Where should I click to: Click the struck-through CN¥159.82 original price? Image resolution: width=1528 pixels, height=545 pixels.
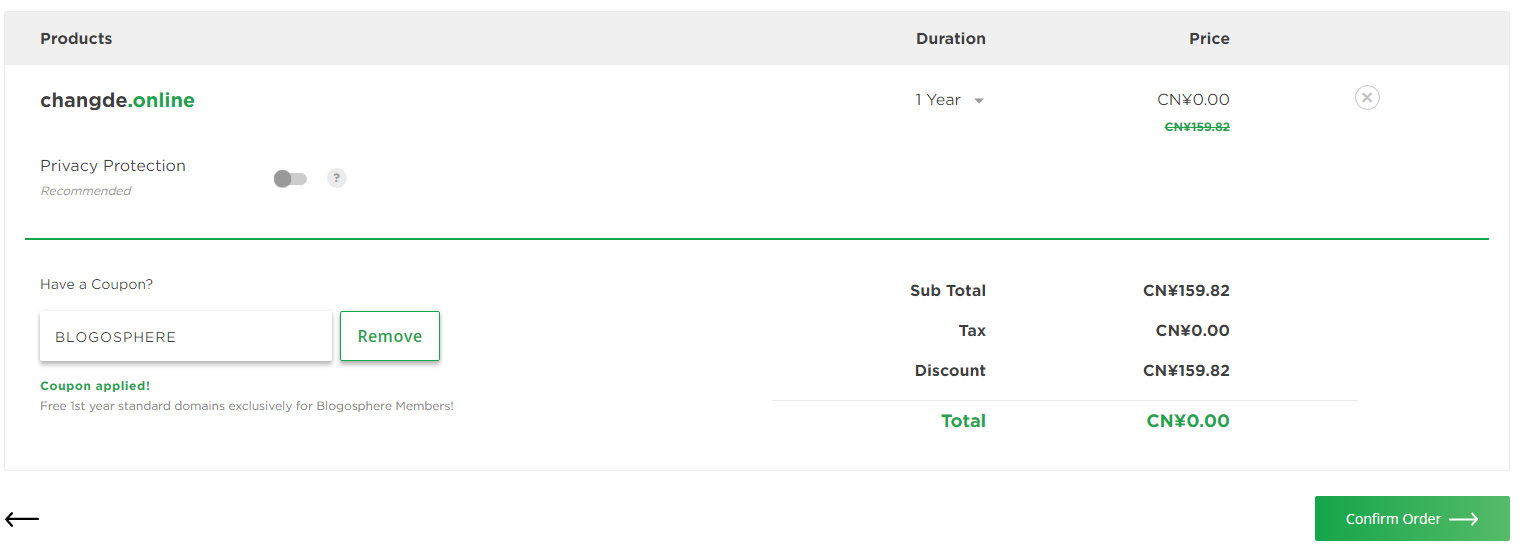[x=1197, y=127]
